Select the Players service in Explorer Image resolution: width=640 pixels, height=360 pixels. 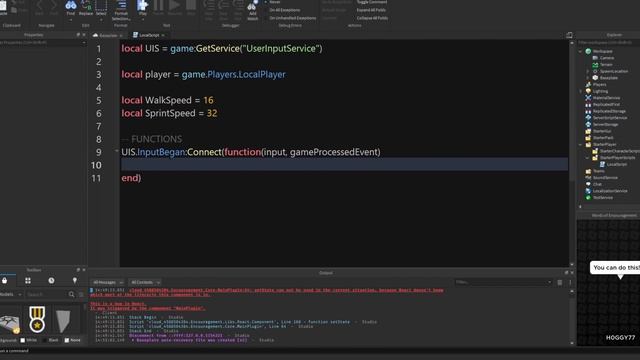coord(596,84)
